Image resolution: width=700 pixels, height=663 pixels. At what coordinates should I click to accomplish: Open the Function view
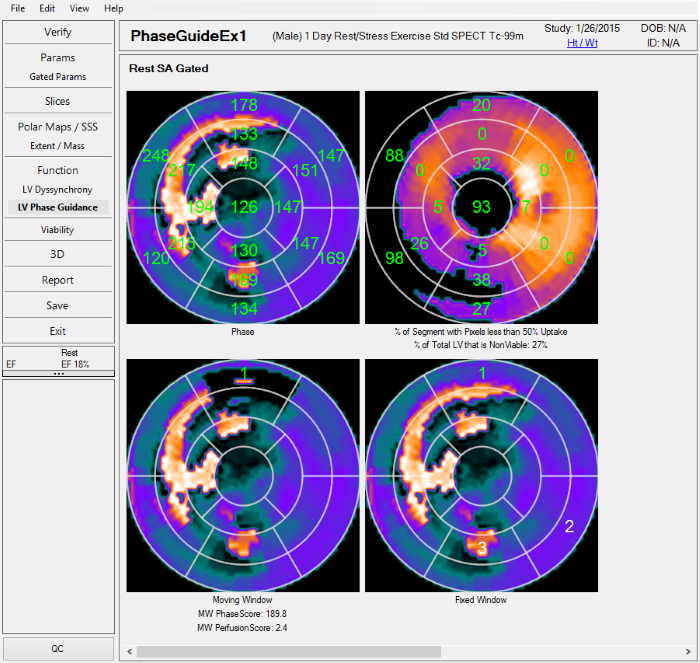click(58, 170)
